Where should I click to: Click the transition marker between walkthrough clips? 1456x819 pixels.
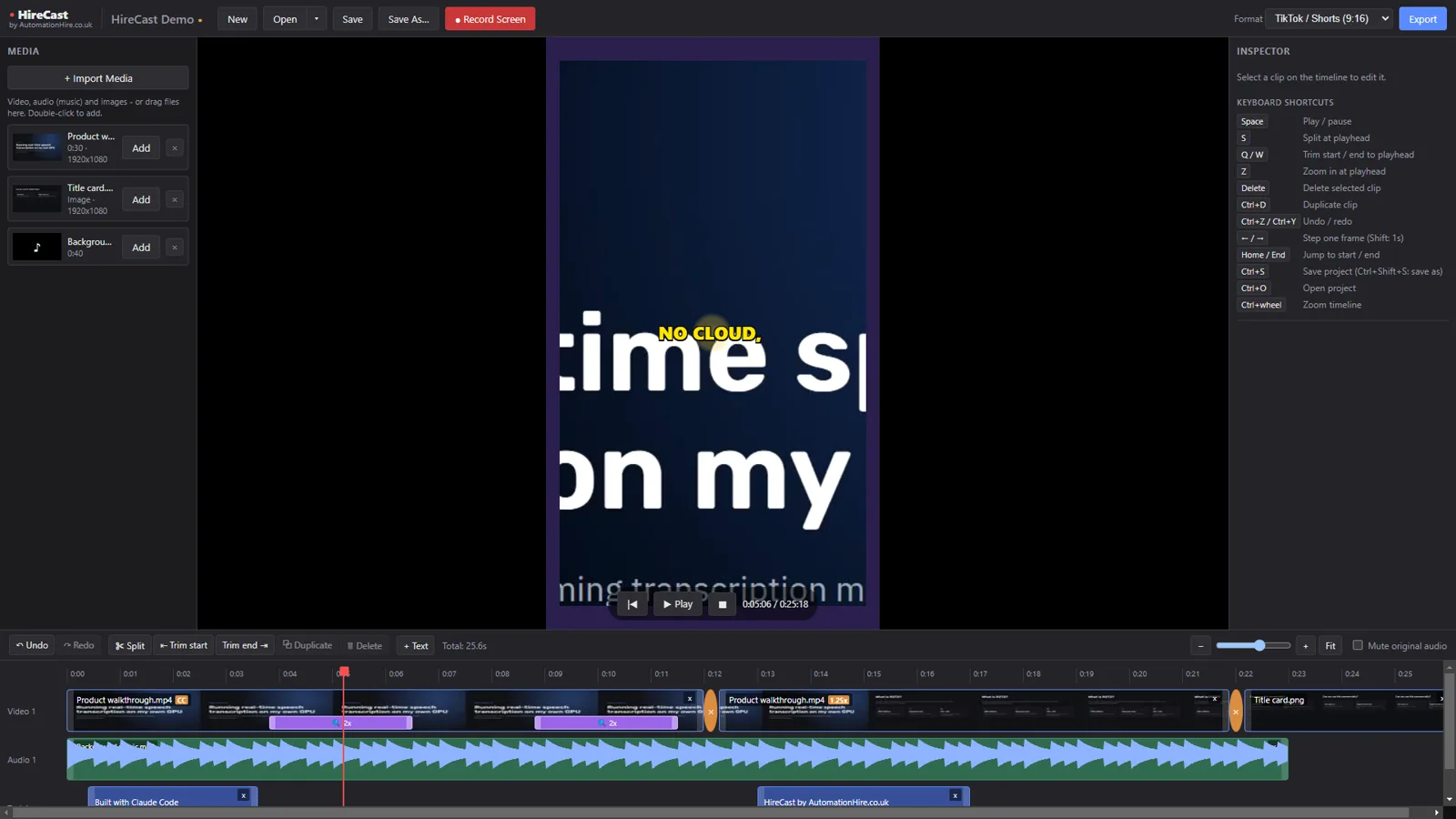(x=711, y=712)
